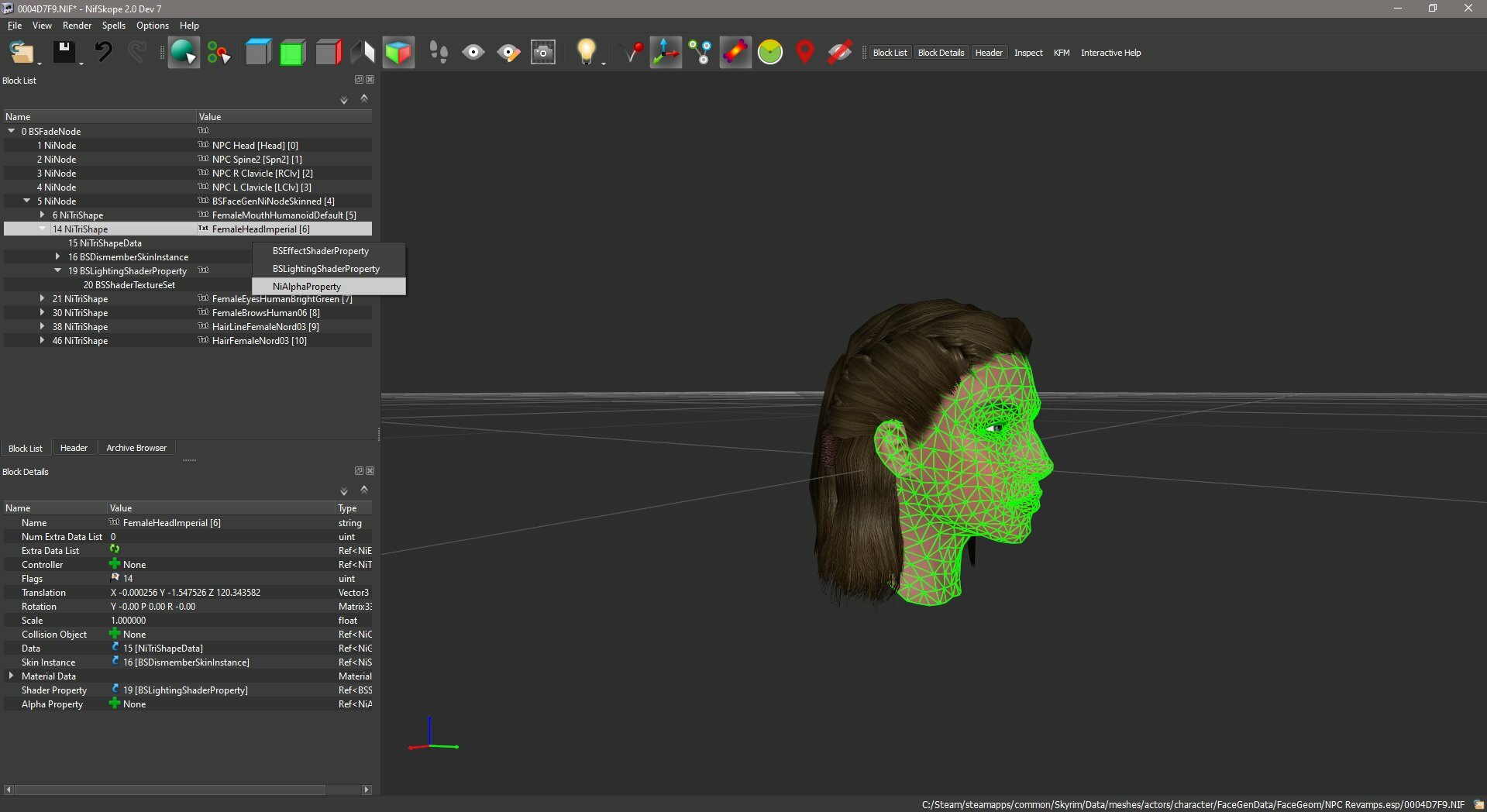Click Extra Data List refresh icon
The height and width of the screenshot is (812, 1487).
[115, 549]
